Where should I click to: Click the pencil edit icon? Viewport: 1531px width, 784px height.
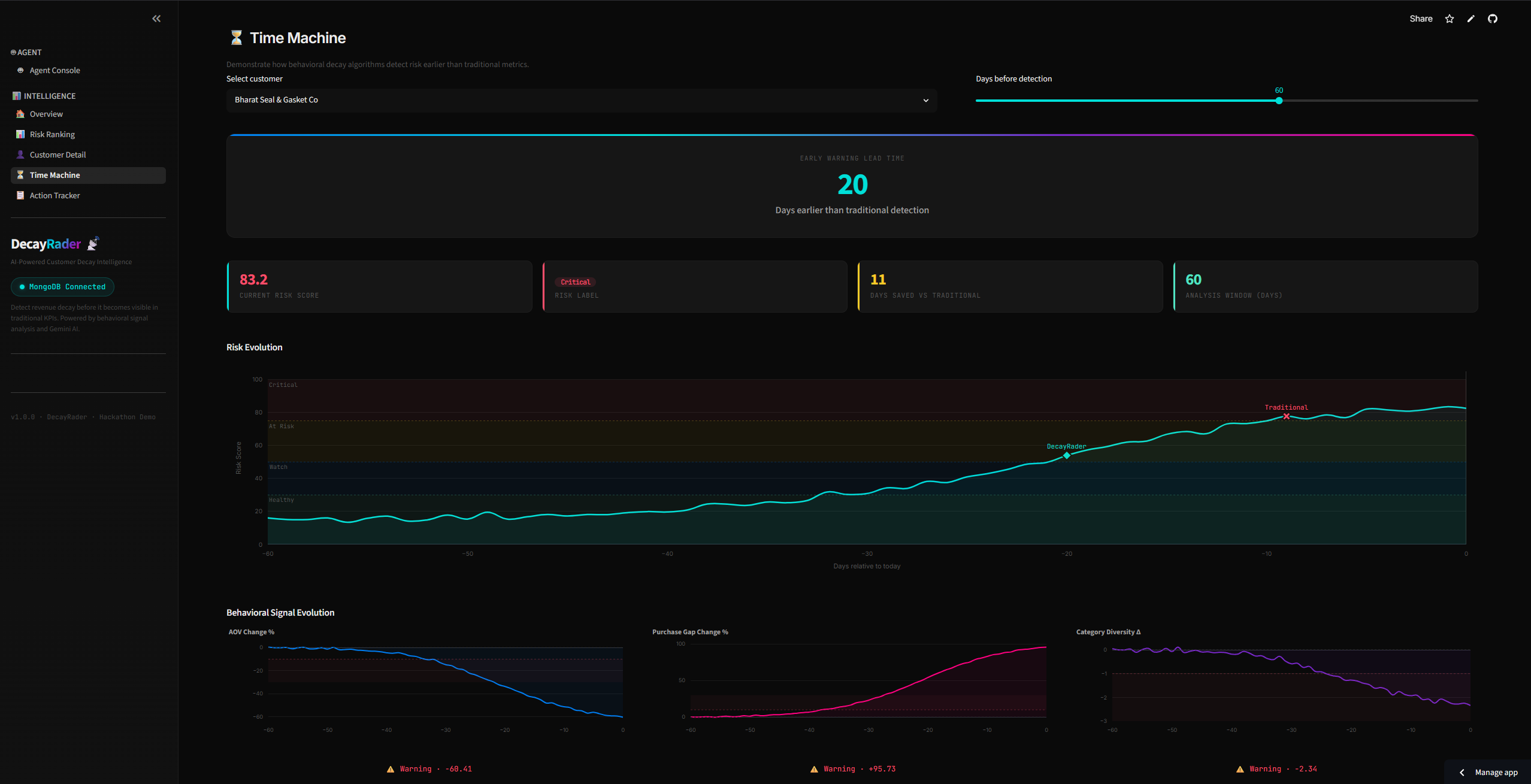[1471, 19]
